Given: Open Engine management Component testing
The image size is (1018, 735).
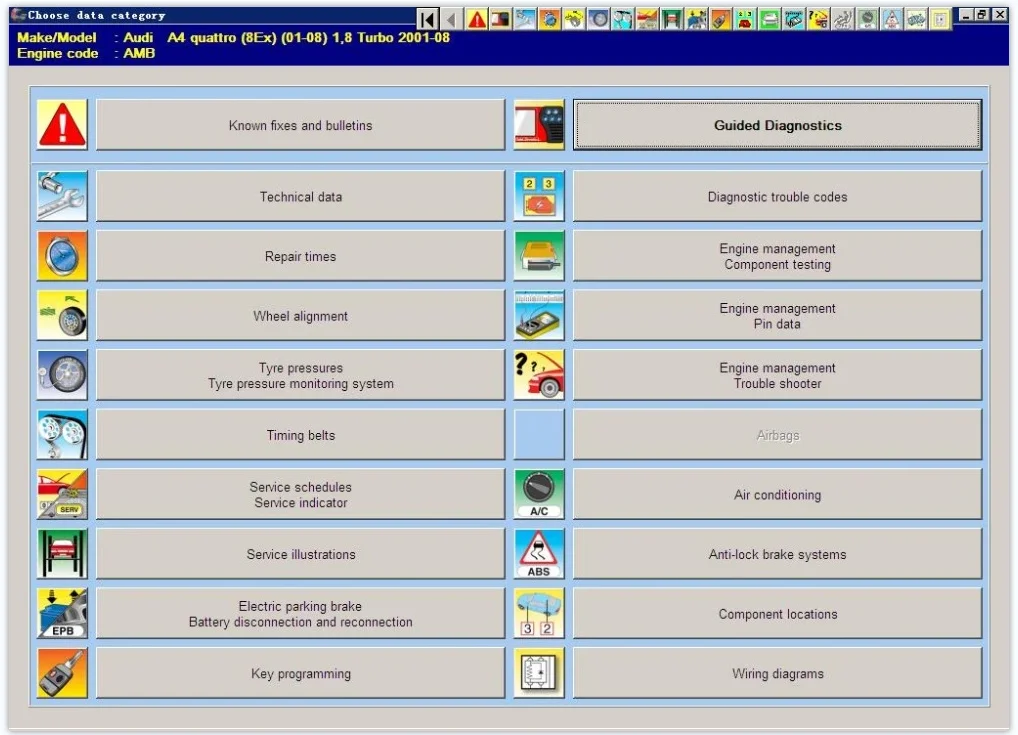Looking at the screenshot, I should click(x=777, y=256).
